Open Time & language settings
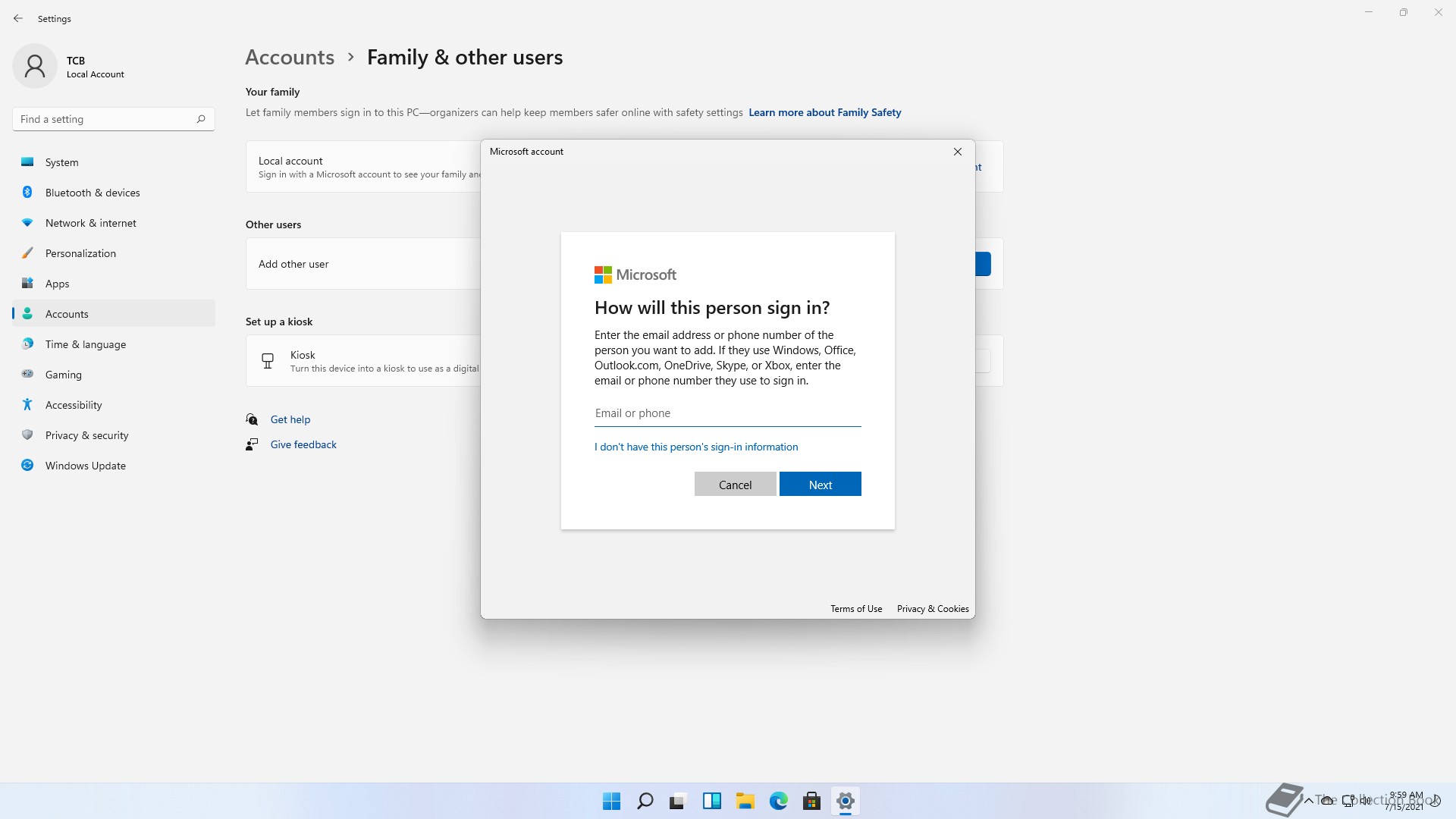The height and width of the screenshot is (819, 1456). (x=114, y=344)
